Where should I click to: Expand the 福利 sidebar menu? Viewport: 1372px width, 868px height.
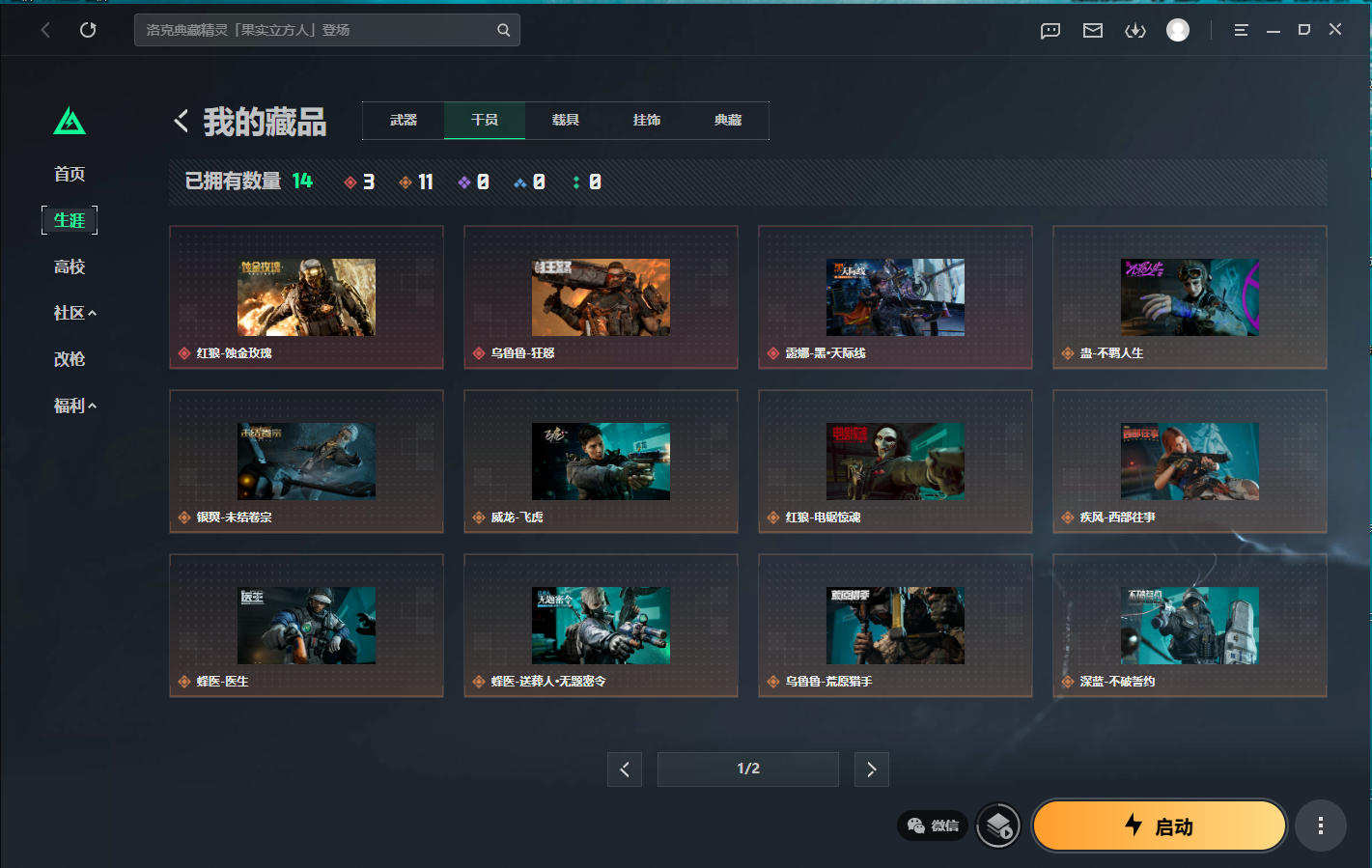(75, 406)
